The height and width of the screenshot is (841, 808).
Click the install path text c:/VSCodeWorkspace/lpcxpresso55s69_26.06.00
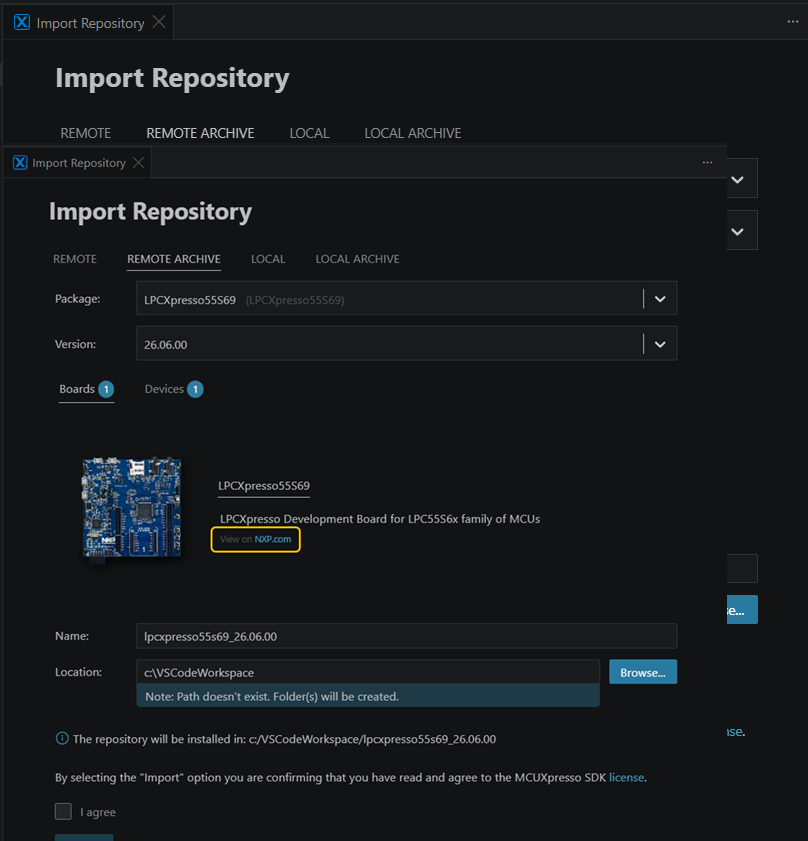click(372, 739)
